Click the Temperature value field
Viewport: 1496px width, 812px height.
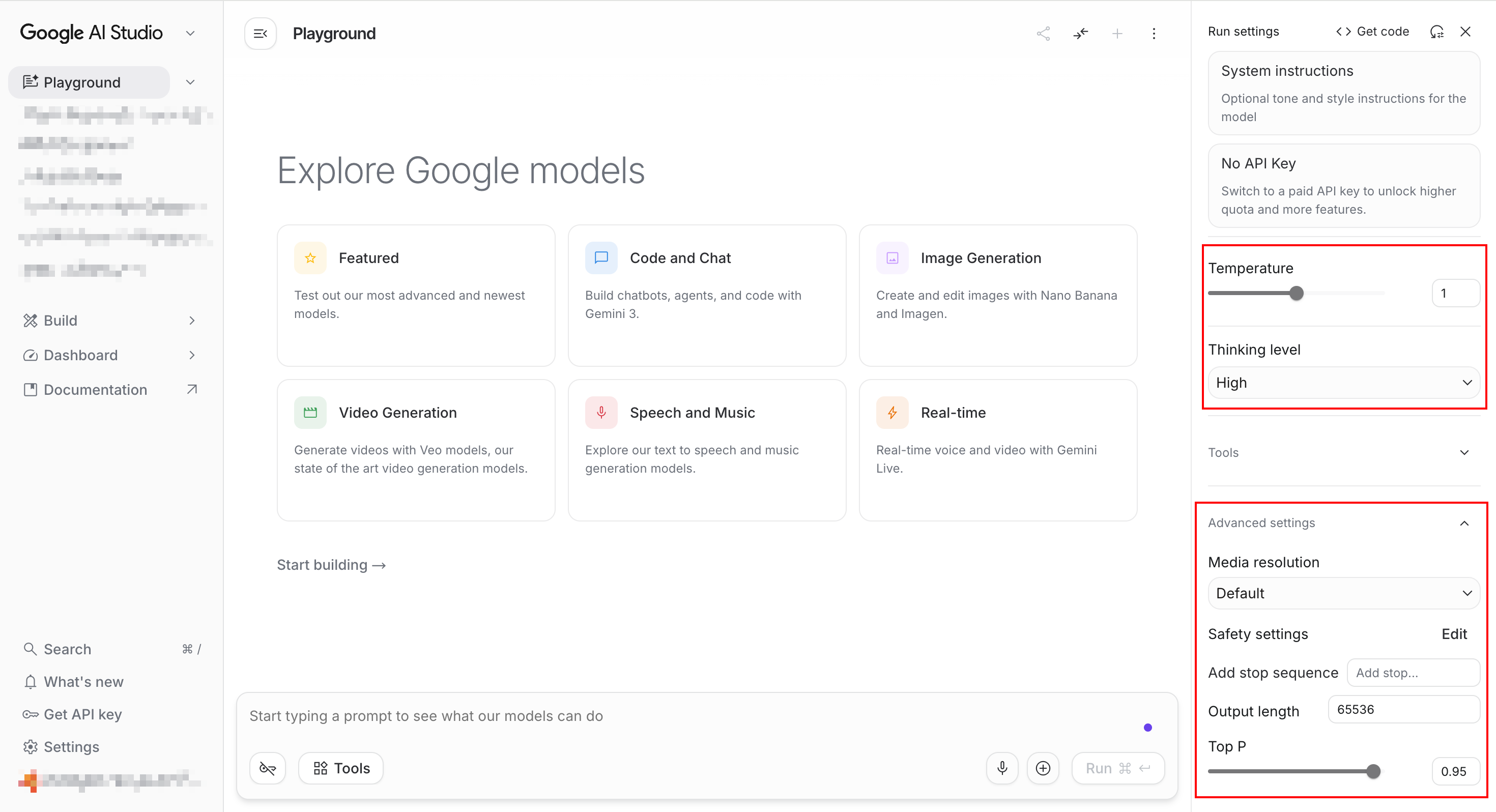tap(1455, 294)
